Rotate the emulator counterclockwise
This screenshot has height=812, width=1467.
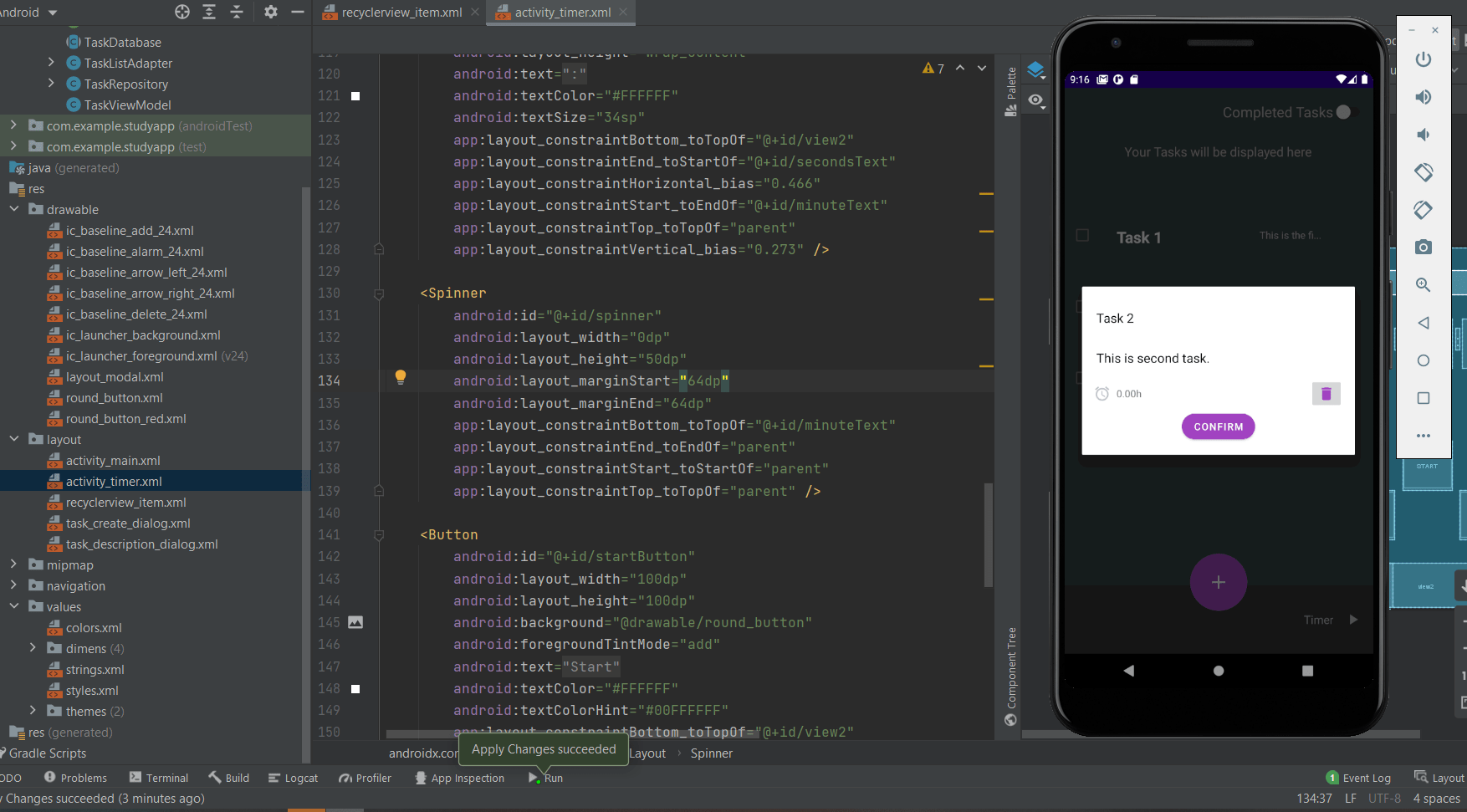(1424, 172)
